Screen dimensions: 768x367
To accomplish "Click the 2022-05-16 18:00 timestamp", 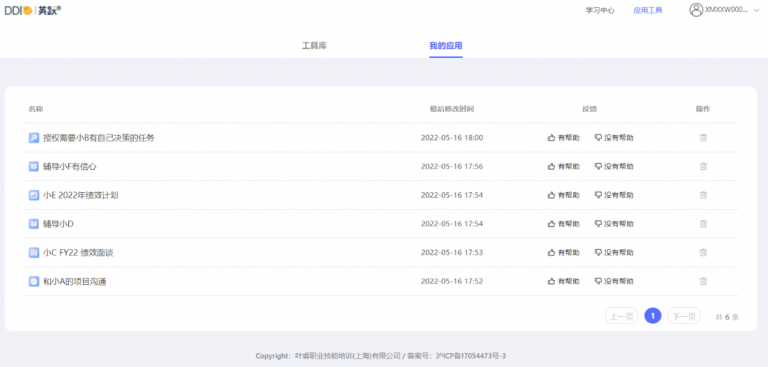I will [452, 138].
